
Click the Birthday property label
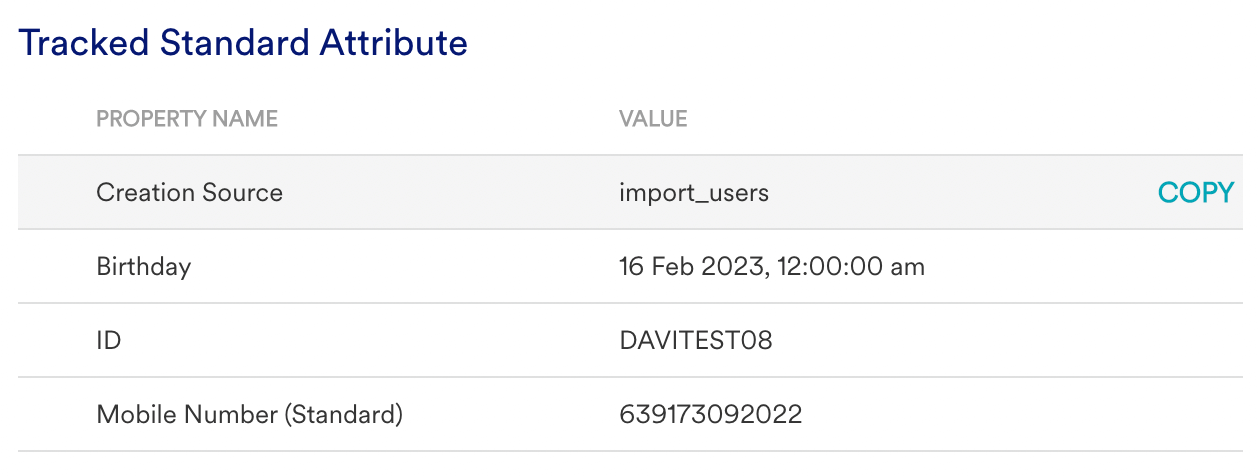[x=143, y=267]
